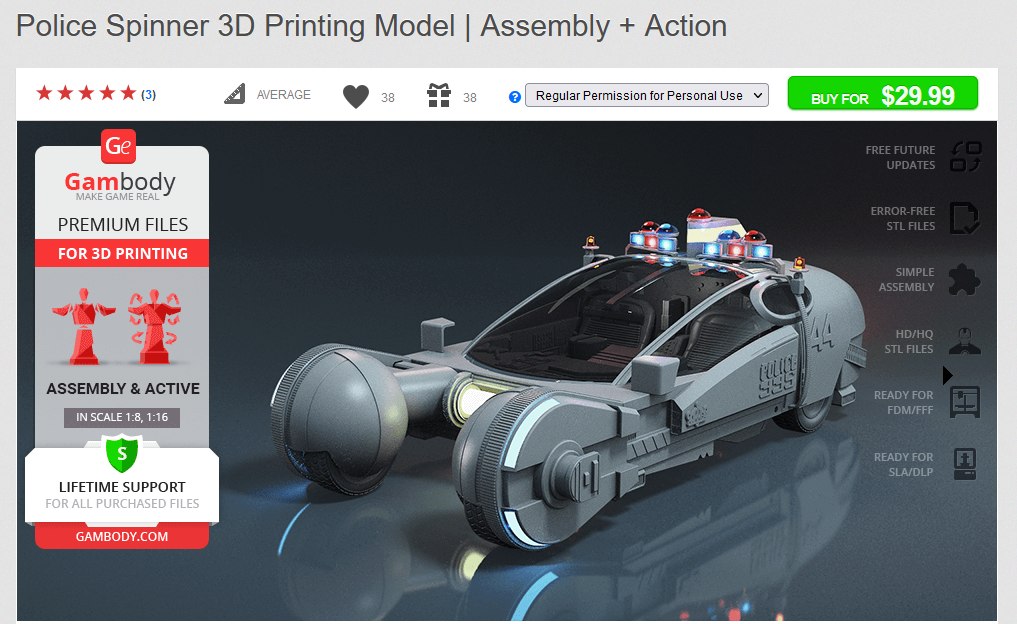Click the favorites count 38 beside the heart
Image resolution: width=1017 pixels, height=624 pixels.
click(388, 98)
